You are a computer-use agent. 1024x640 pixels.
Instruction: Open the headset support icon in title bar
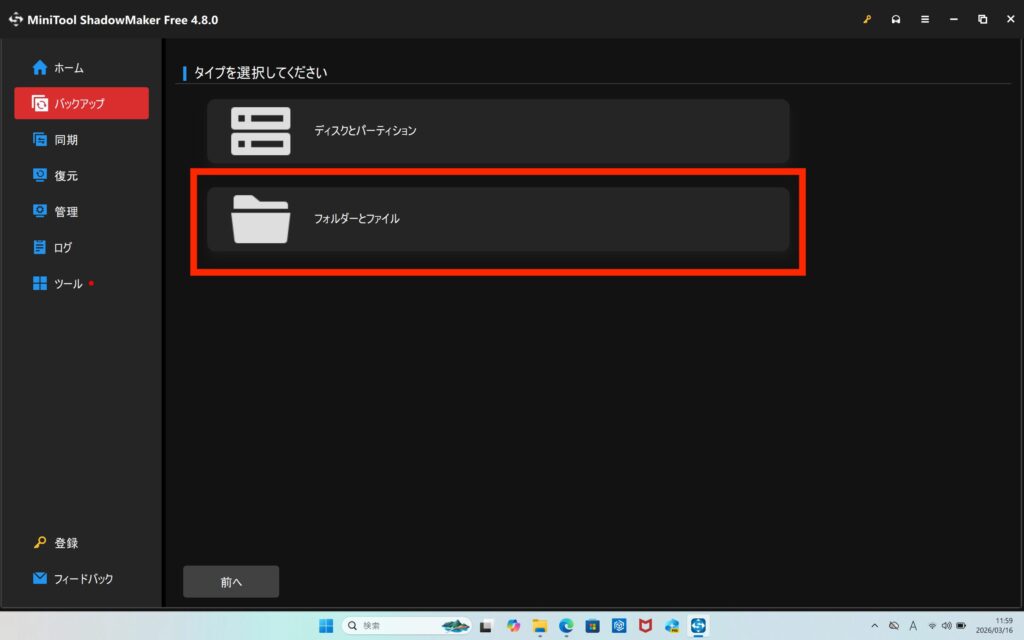[x=896, y=19]
